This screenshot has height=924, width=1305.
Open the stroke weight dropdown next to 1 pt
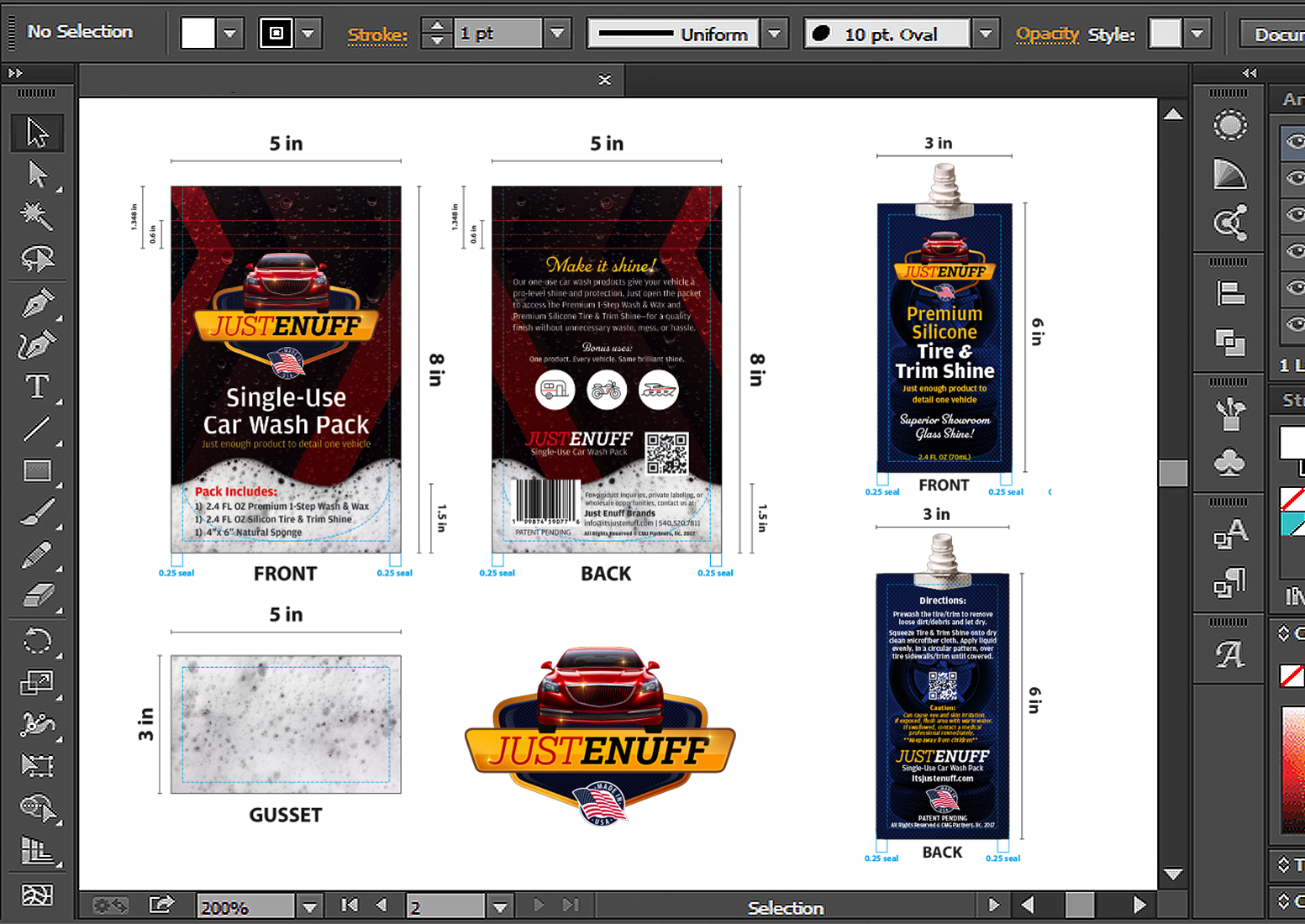click(557, 34)
